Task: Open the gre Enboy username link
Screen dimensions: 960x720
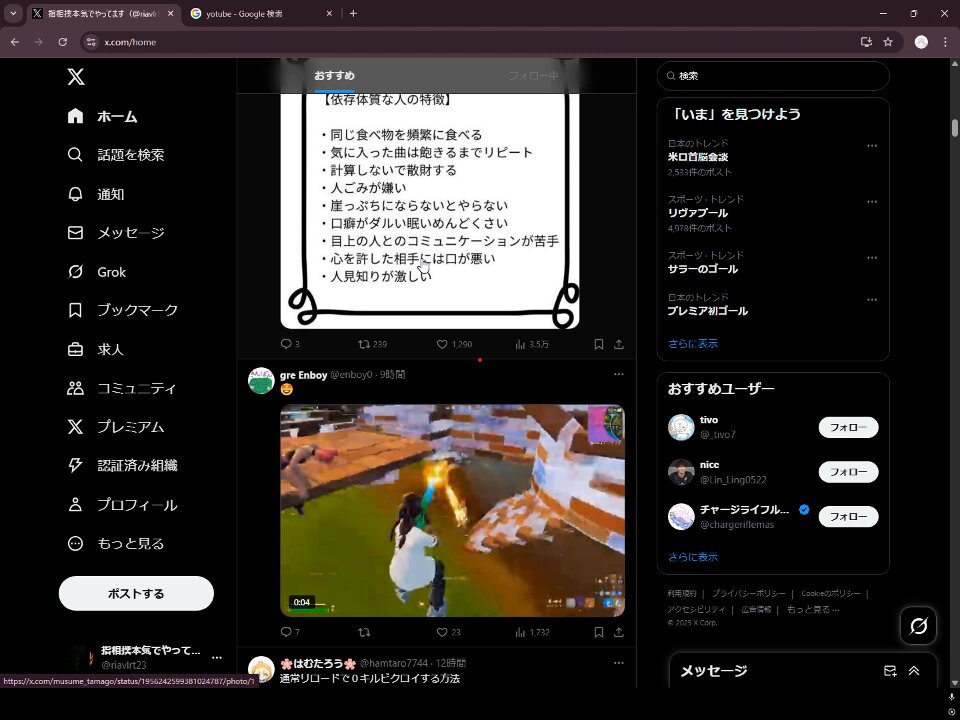Action: pos(304,375)
